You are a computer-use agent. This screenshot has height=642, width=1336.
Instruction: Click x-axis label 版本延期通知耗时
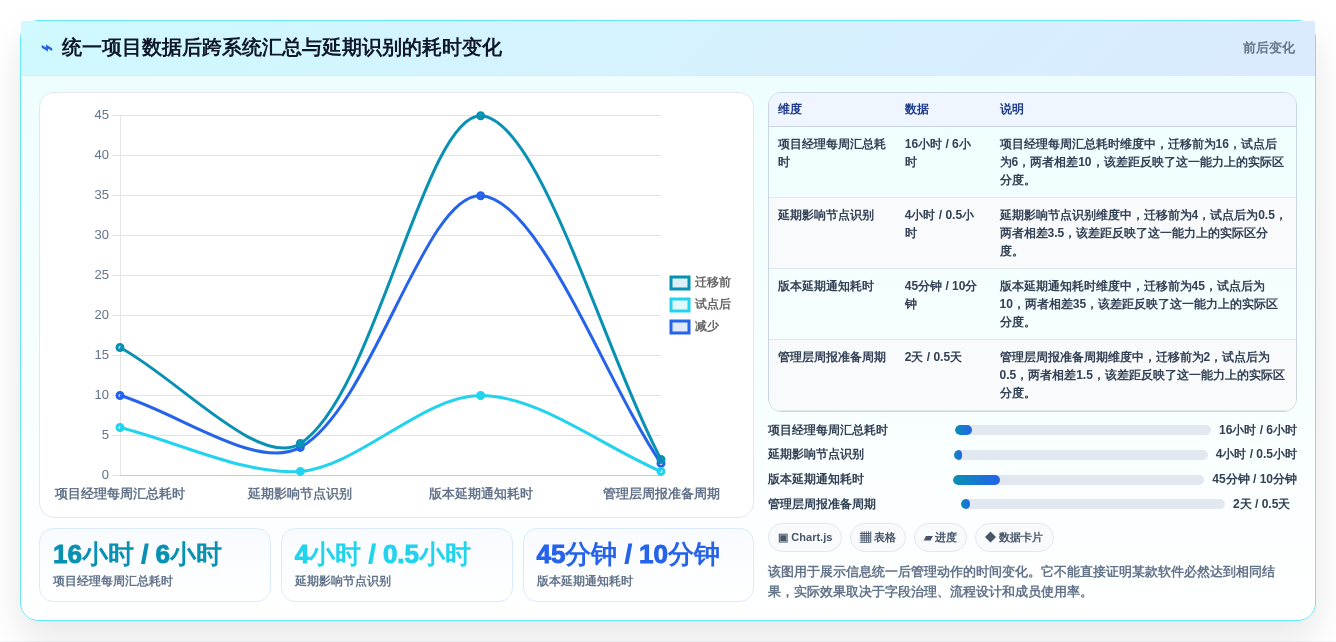point(481,494)
